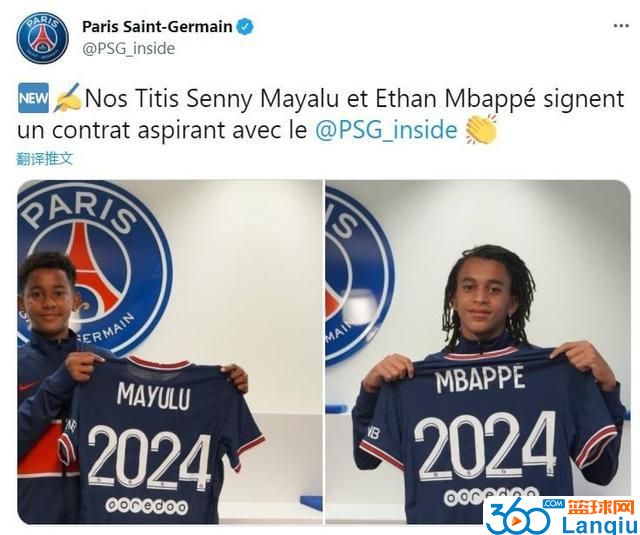This screenshot has width=640, height=535.
Task: Click the 360 Lanqiu watermark logo
Action: [561, 516]
